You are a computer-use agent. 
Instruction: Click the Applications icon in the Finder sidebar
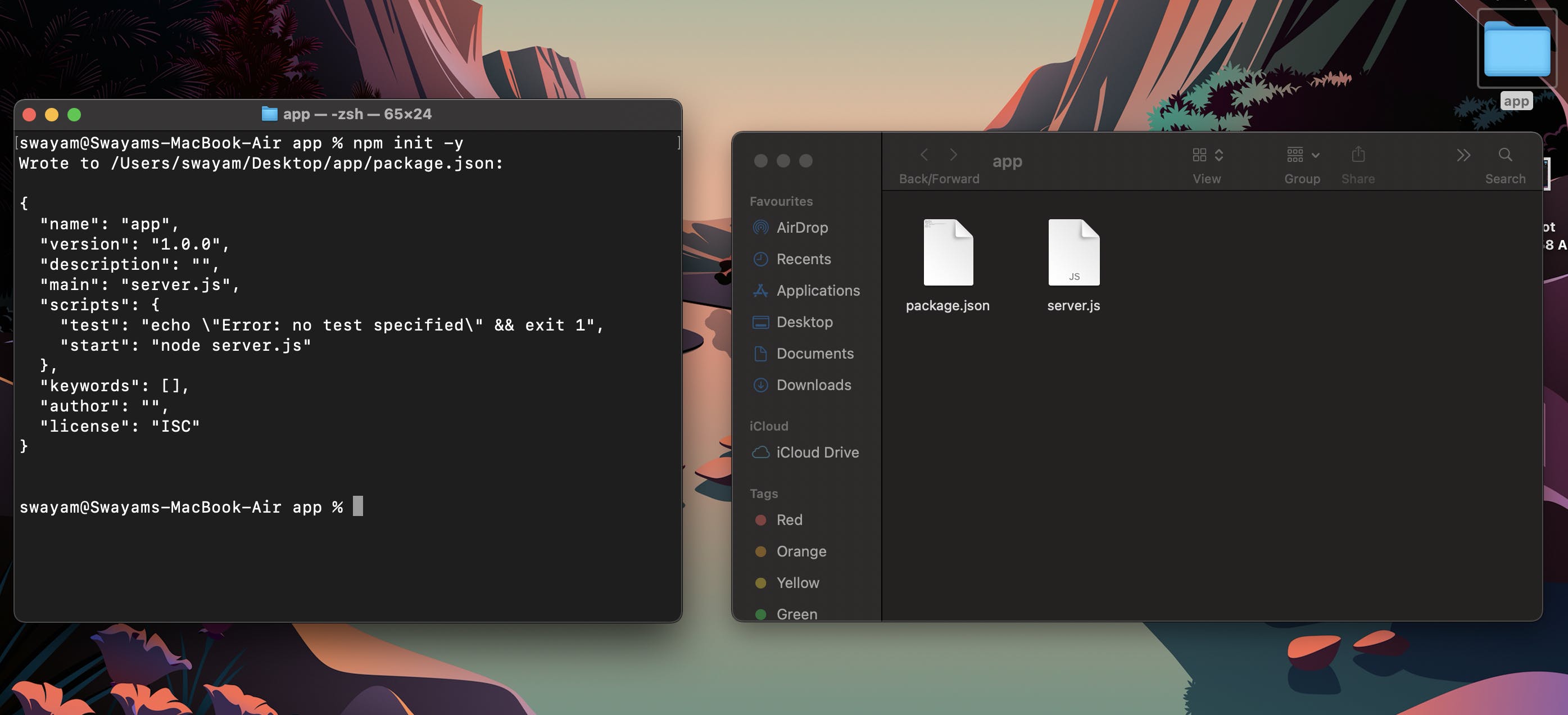[760, 291]
